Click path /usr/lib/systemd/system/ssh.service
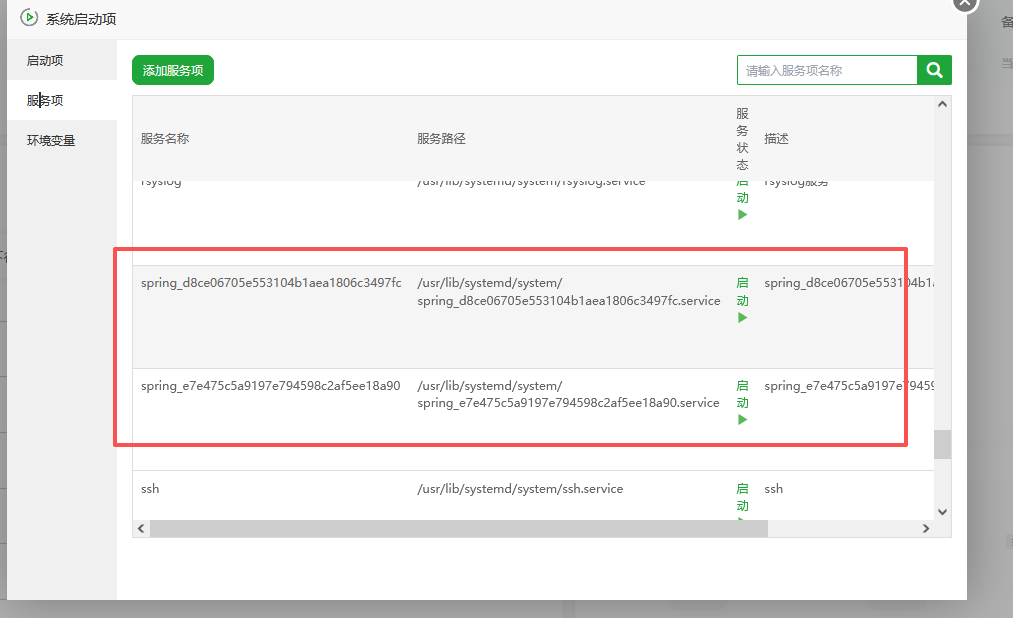 [x=520, y=489]
